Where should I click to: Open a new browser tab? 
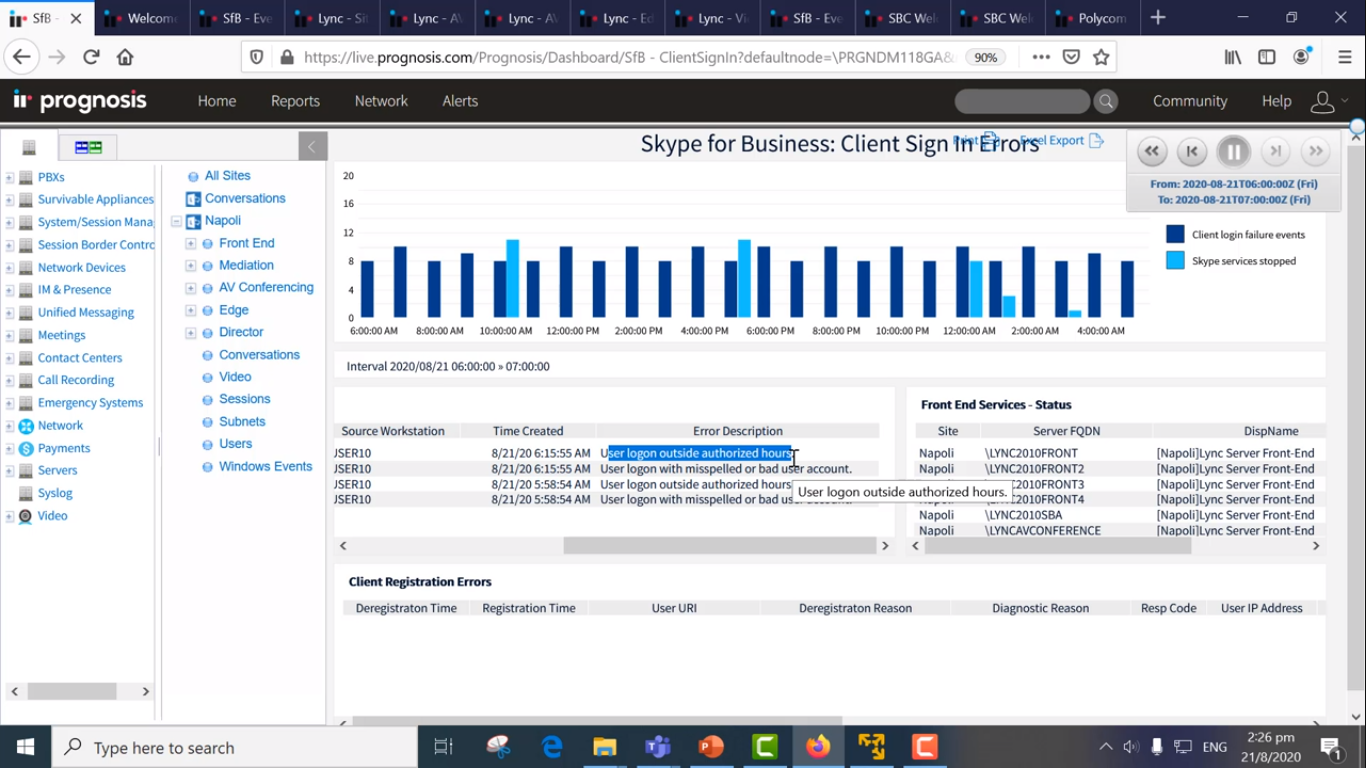click(1158, 17)
